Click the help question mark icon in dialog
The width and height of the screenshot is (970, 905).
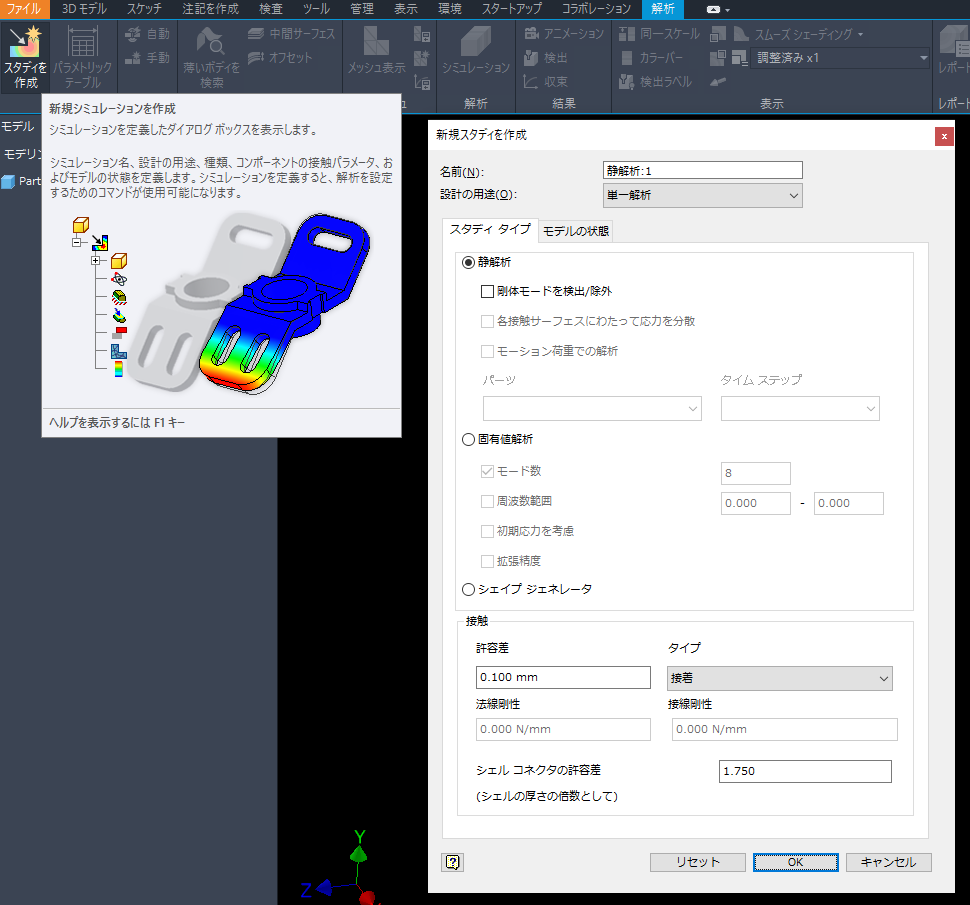(453, 862)
